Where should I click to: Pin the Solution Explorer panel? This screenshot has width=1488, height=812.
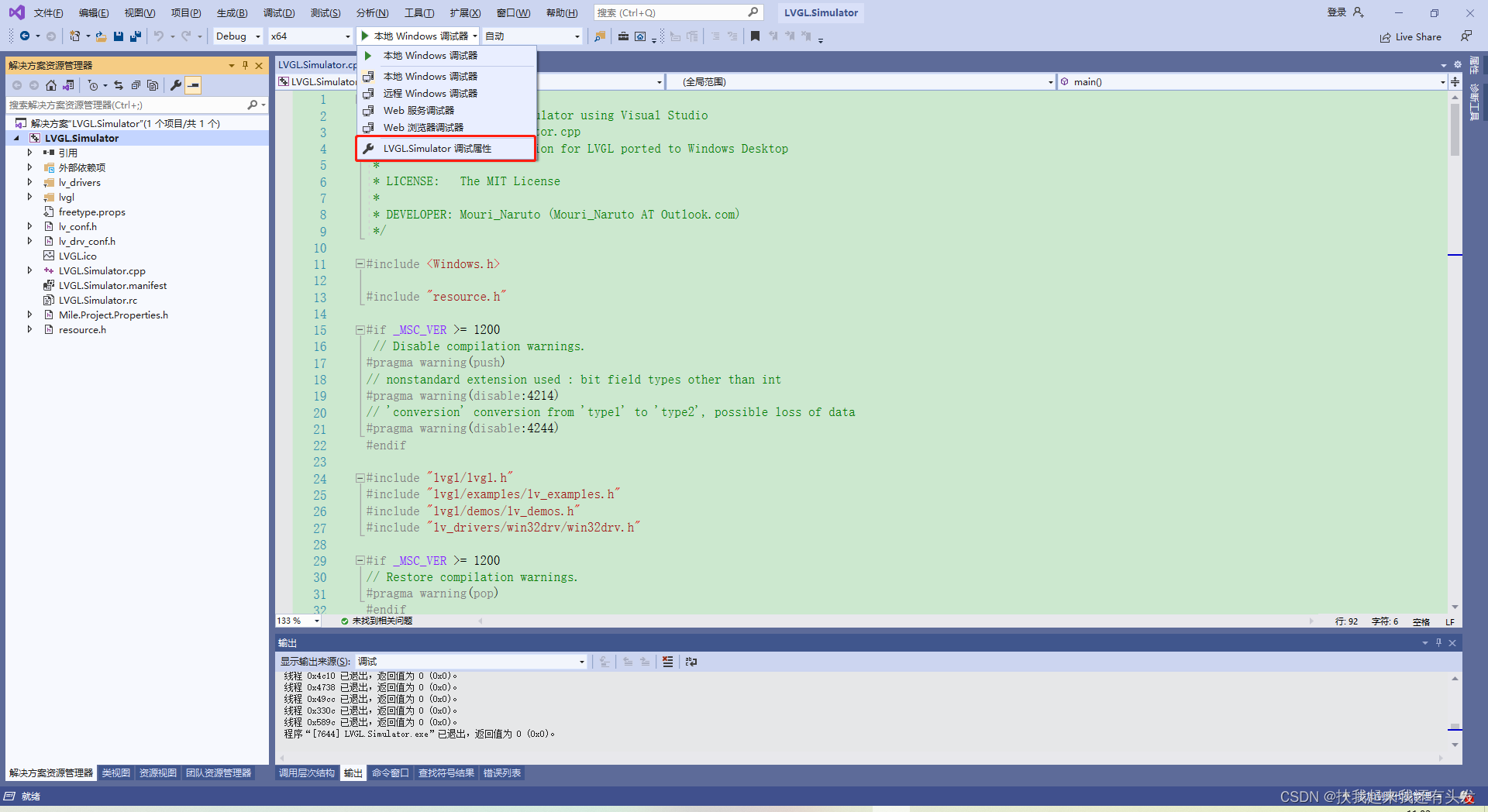click(246, 65)
